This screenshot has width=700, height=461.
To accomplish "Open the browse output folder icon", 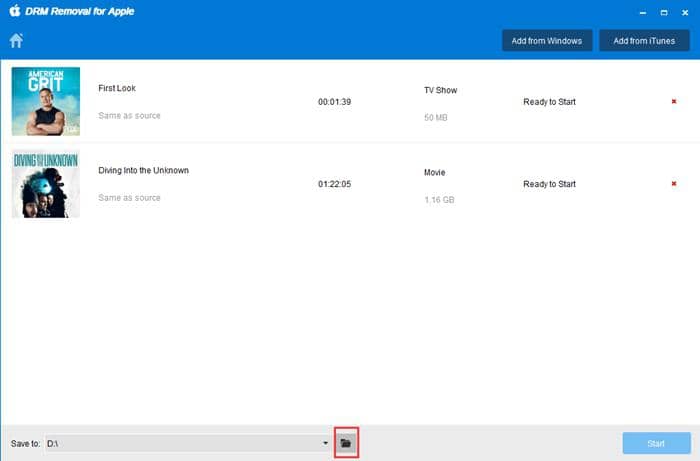I will pyautogui.click(x=346, y=442).
